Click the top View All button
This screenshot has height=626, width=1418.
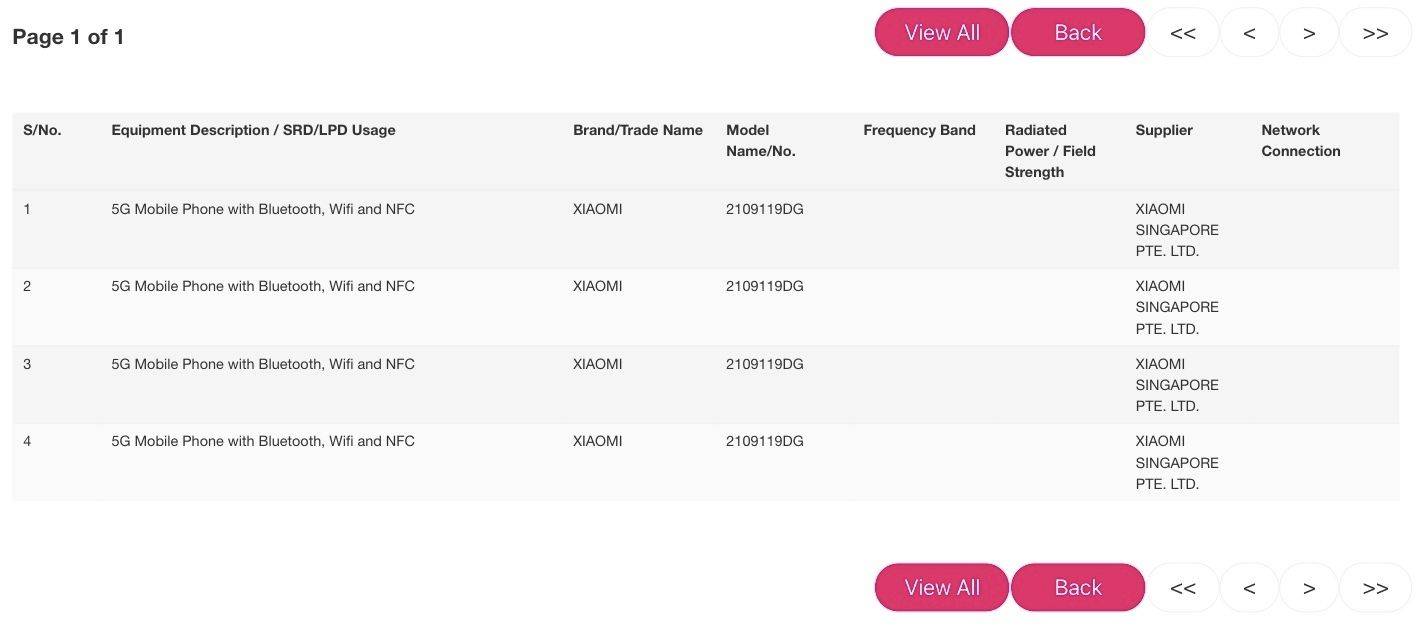(x=941, y=33)
